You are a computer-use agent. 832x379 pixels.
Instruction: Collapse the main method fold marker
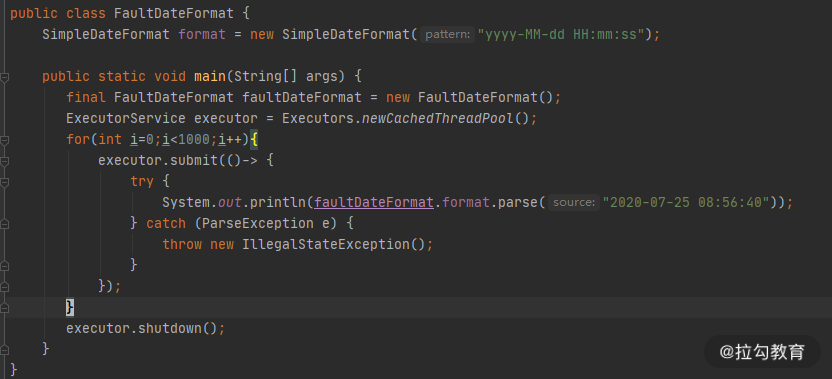click(4, 77)
